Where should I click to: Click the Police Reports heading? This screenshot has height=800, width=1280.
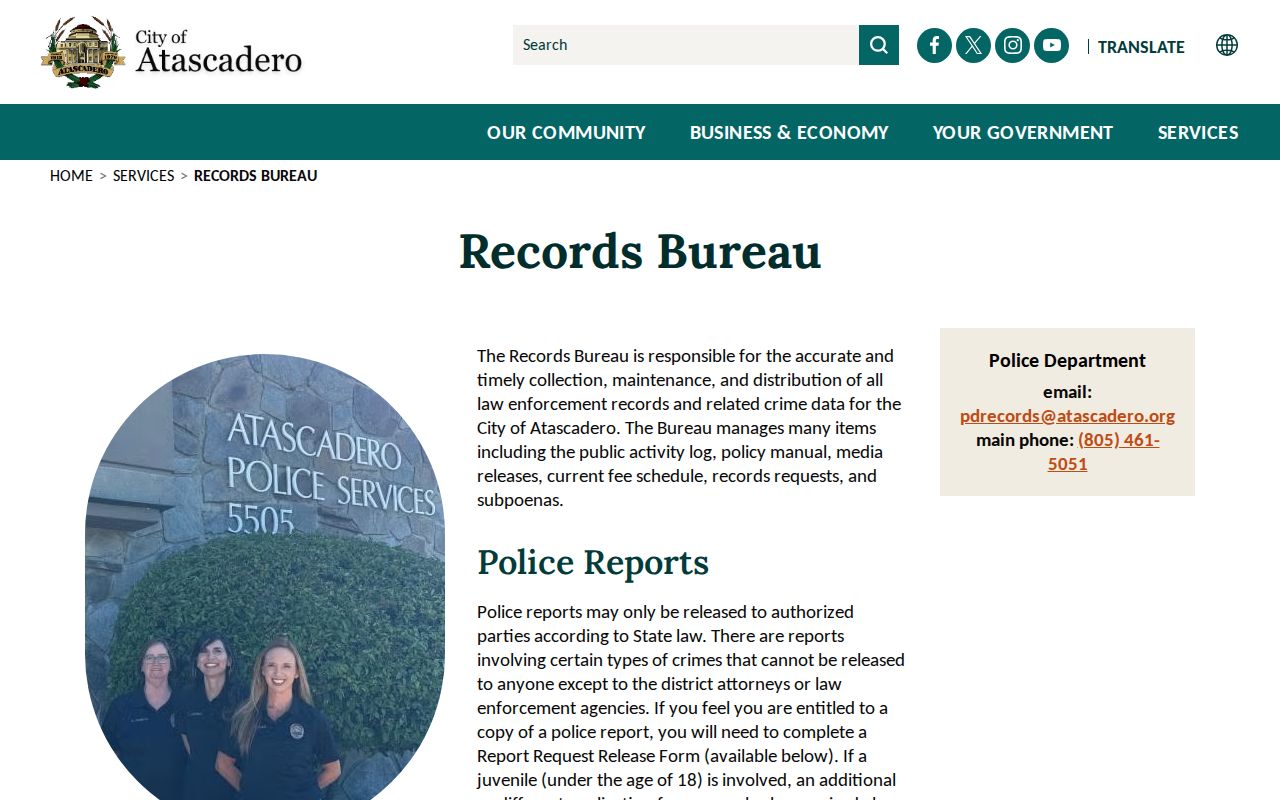pos(593,562)
